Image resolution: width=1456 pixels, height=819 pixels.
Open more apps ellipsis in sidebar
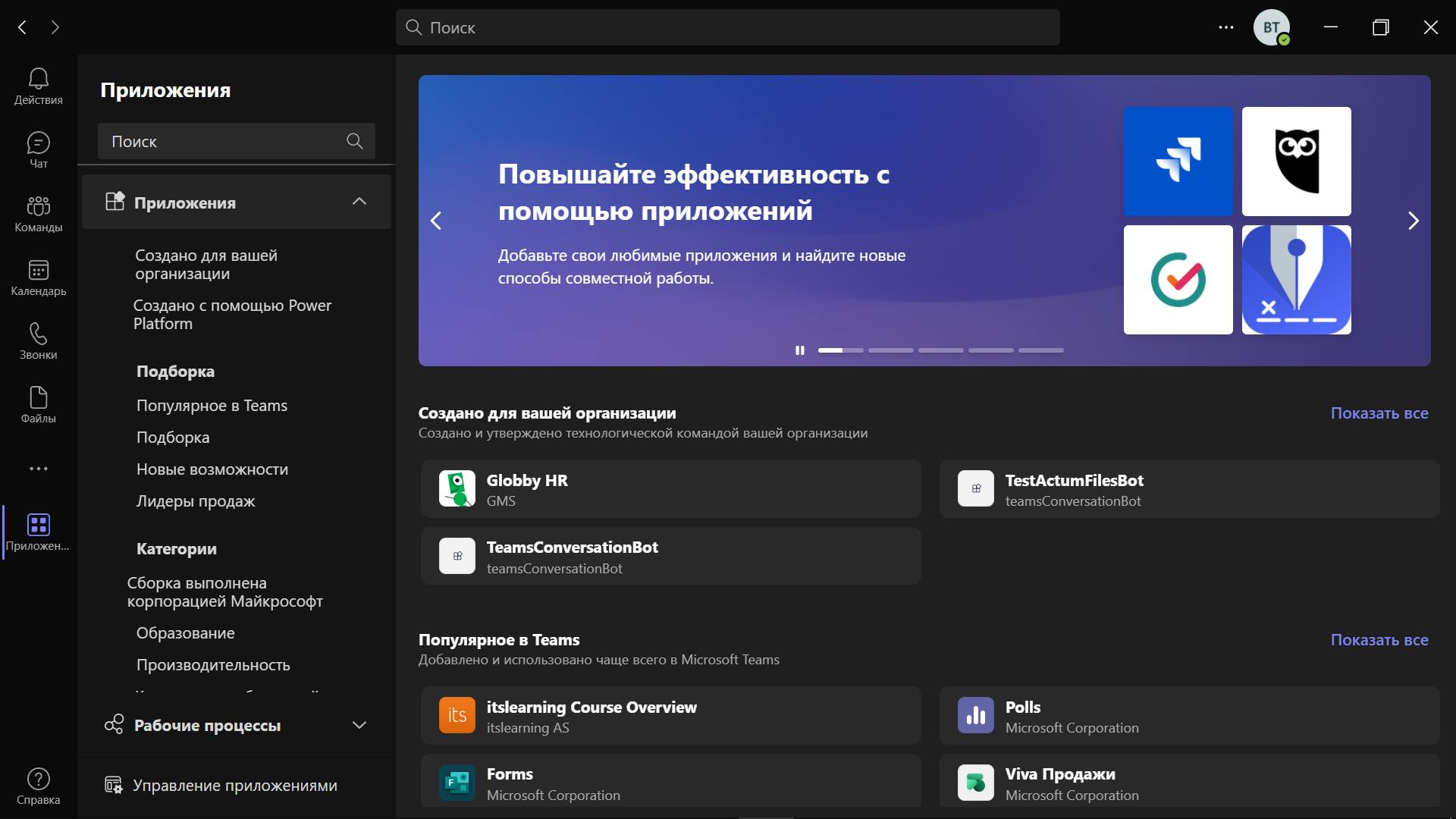coord(38,469)
